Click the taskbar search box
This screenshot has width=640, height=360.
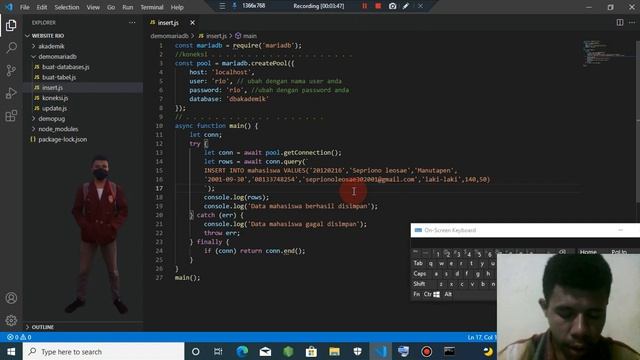(x=104, y=351)
